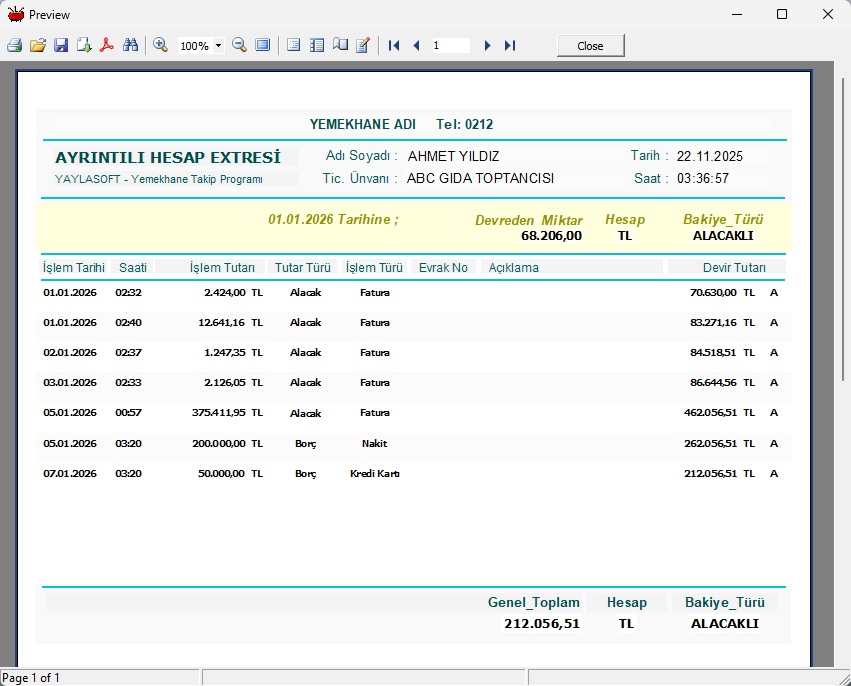Open the edit page icon with pencil
Screen dimensions: 851x686
pos(363,46)
